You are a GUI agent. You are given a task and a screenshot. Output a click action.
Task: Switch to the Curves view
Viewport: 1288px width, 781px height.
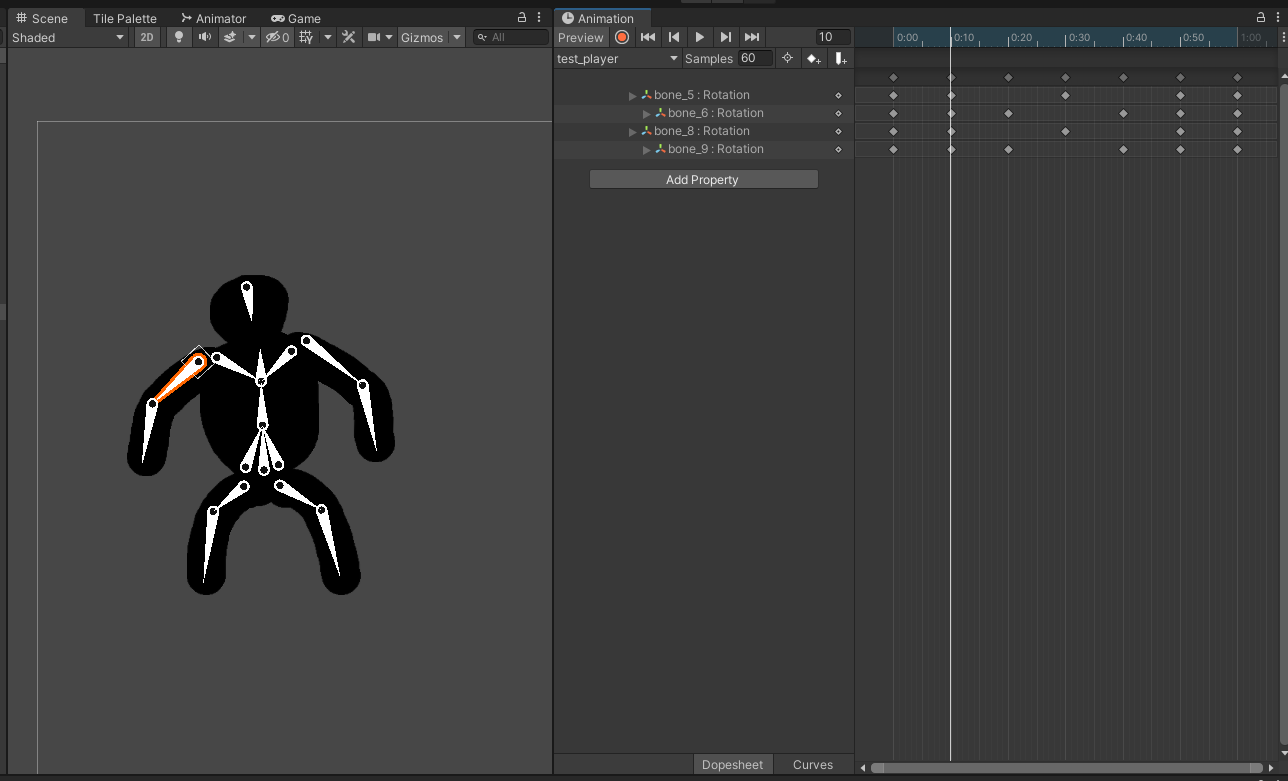click(813, 763)
